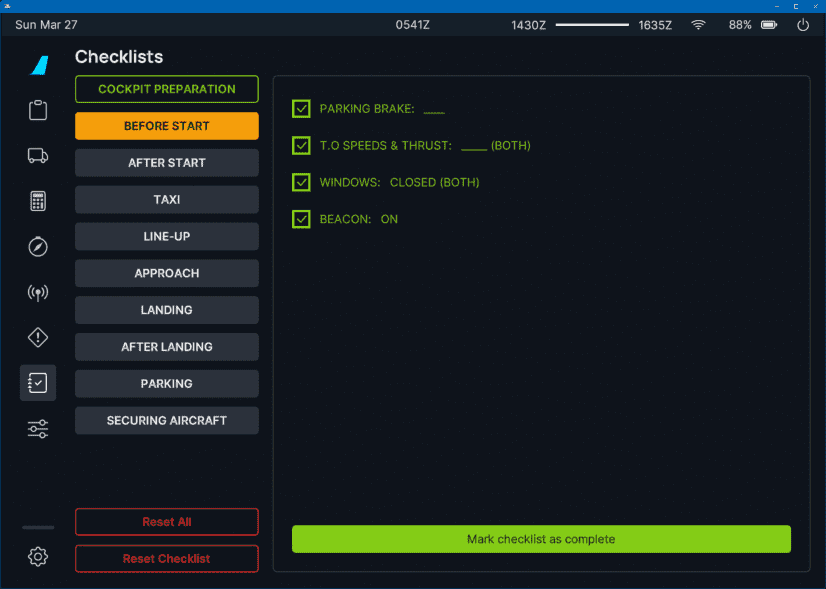Open the Presets sliders icon in sidebar
Image resolution: width=826 pixels, height=589 pixels.
38,429
